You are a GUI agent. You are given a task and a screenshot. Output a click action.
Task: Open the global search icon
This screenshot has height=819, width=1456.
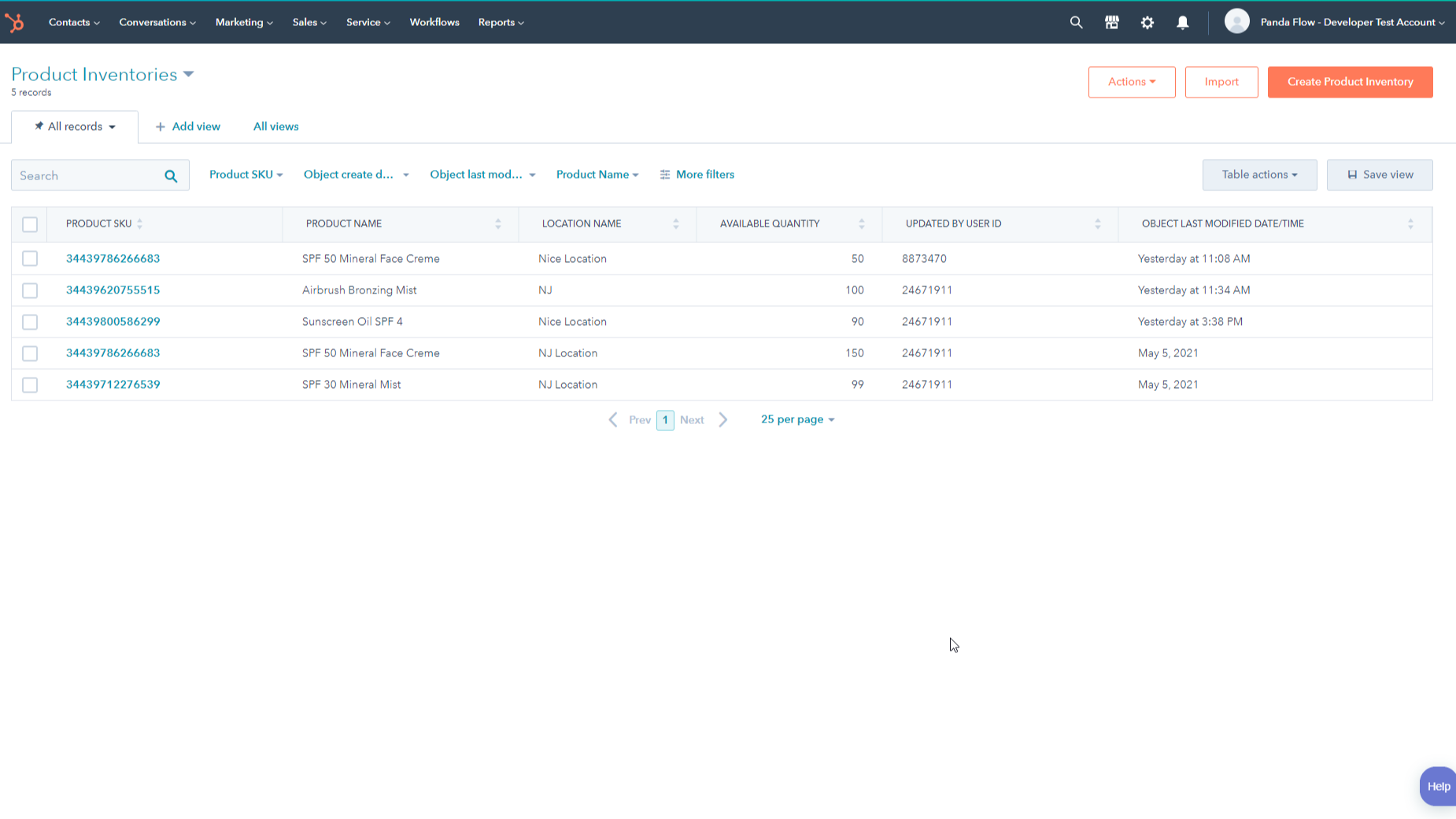1076,22
